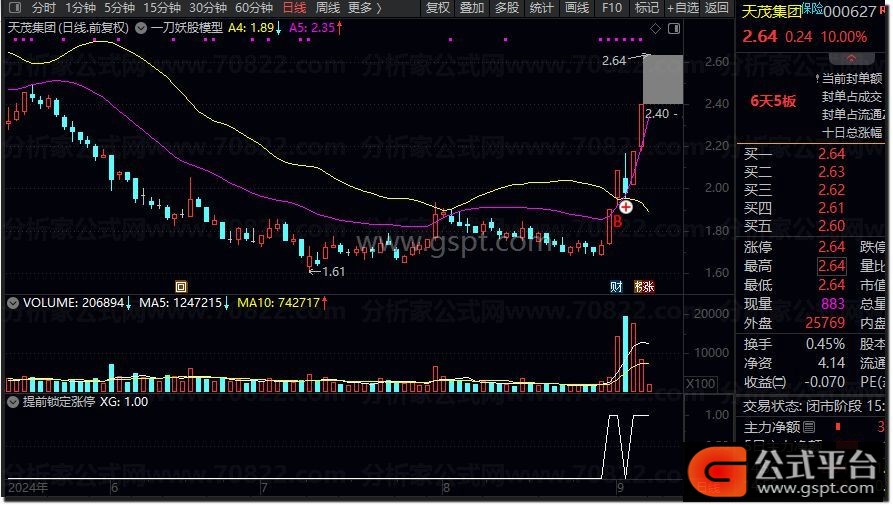Toggle the sidebar layout icon at top-left
This screenshot has width=893, height=505.
click(14, 8)
